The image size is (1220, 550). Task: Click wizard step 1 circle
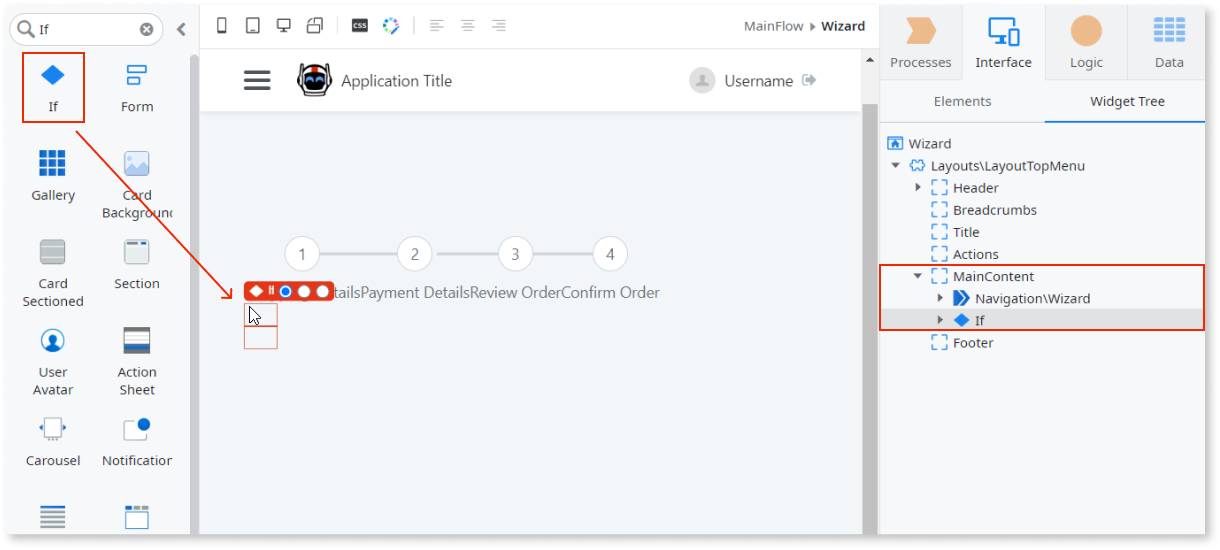[x=302, y=254]
